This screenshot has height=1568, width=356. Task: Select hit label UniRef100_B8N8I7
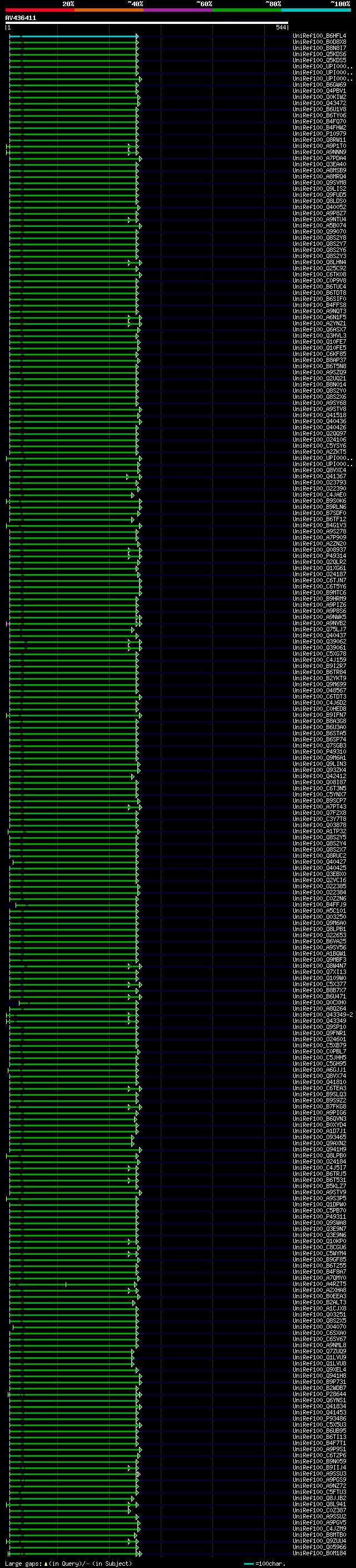coord(319,48)
